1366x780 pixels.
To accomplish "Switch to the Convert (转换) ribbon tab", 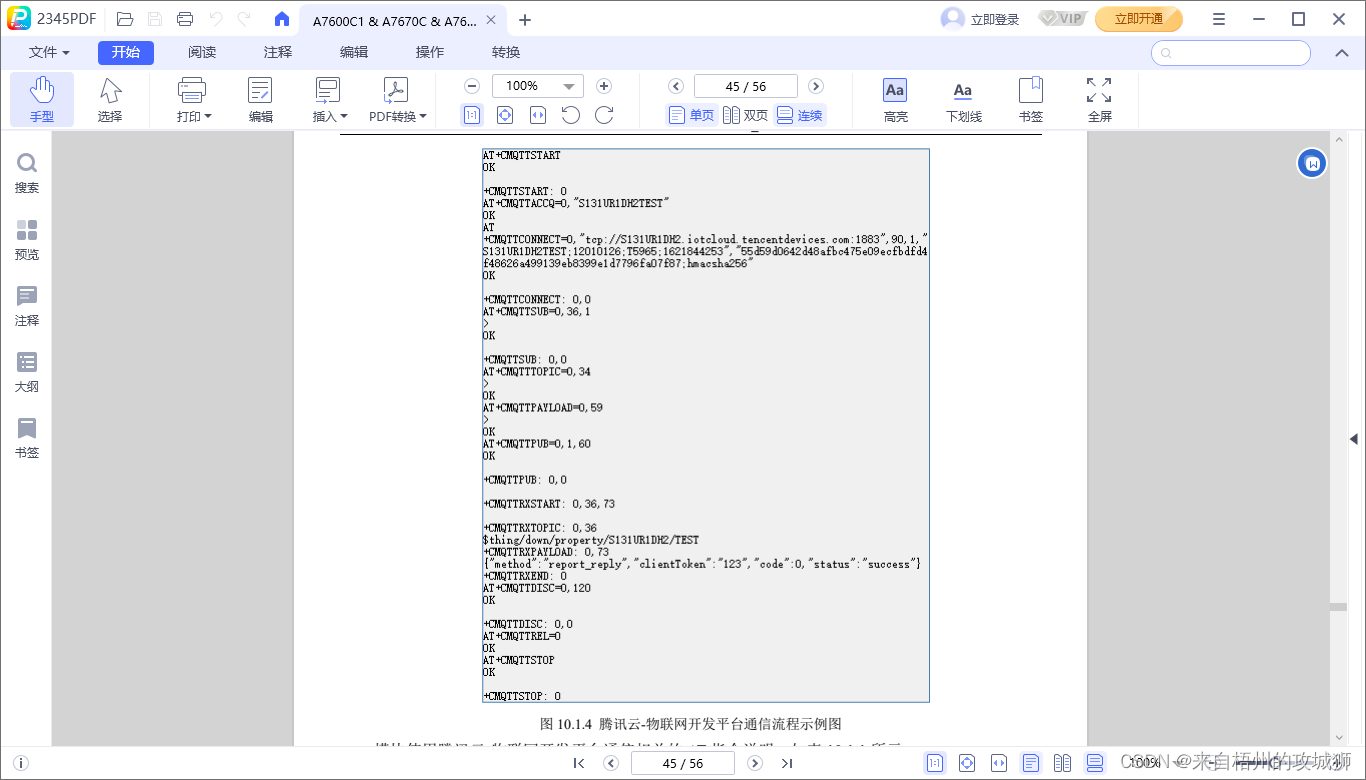I will (506, 52).
